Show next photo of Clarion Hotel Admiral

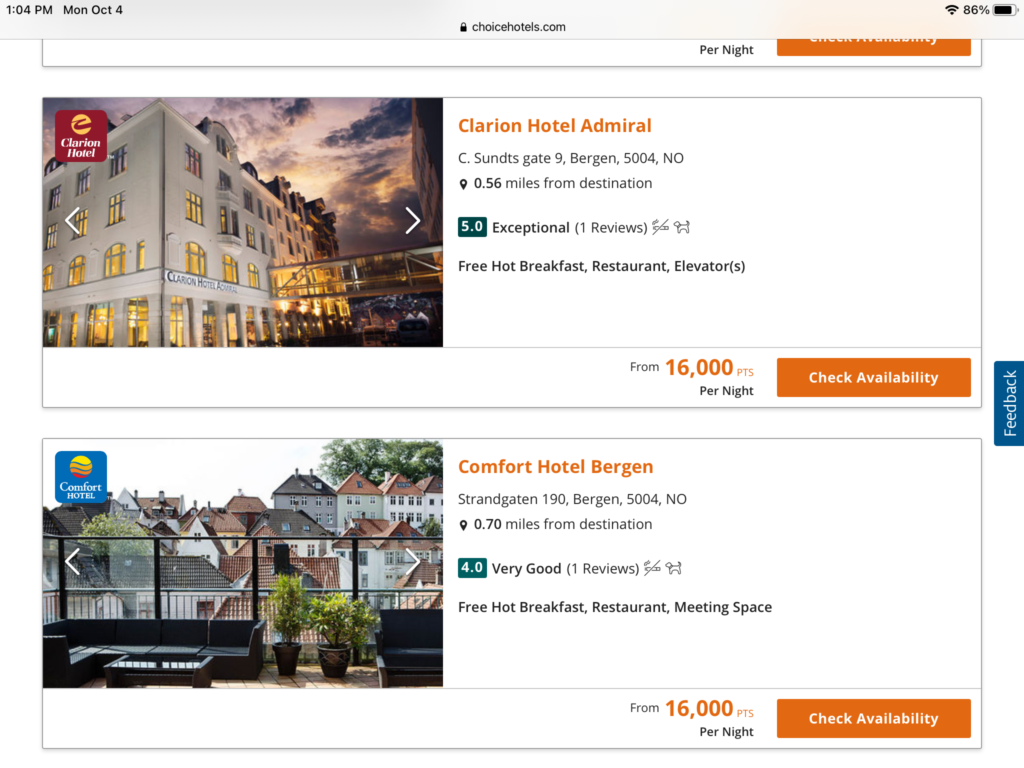tap(413, 221)
